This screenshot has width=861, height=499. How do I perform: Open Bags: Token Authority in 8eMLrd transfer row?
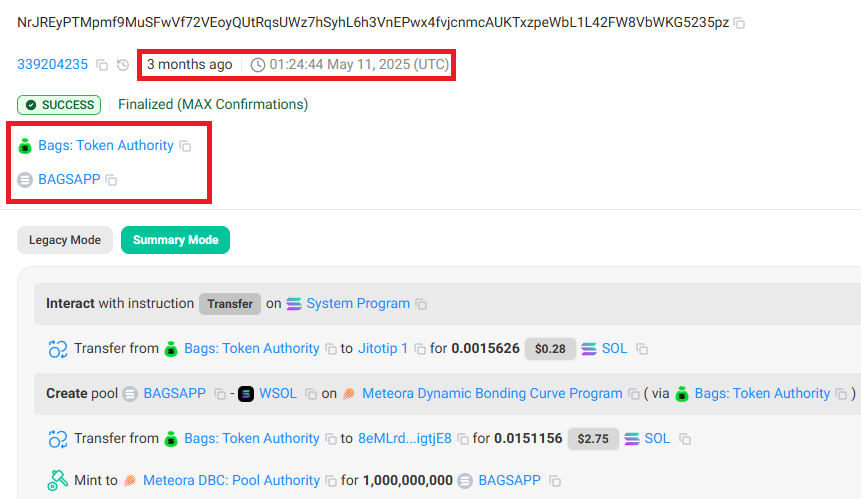251,439
